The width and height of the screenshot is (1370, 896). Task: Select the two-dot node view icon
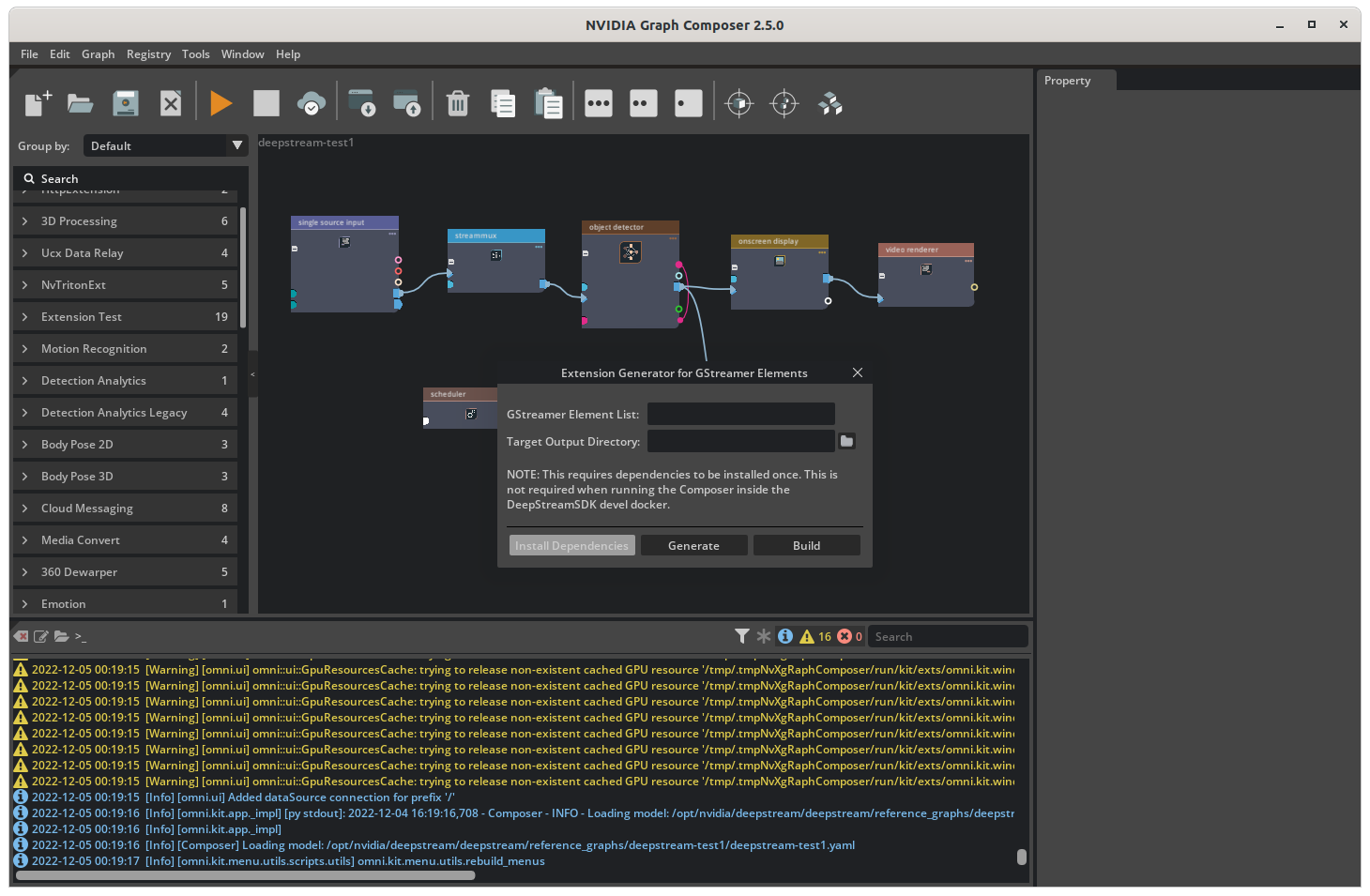tap(644, 103)
